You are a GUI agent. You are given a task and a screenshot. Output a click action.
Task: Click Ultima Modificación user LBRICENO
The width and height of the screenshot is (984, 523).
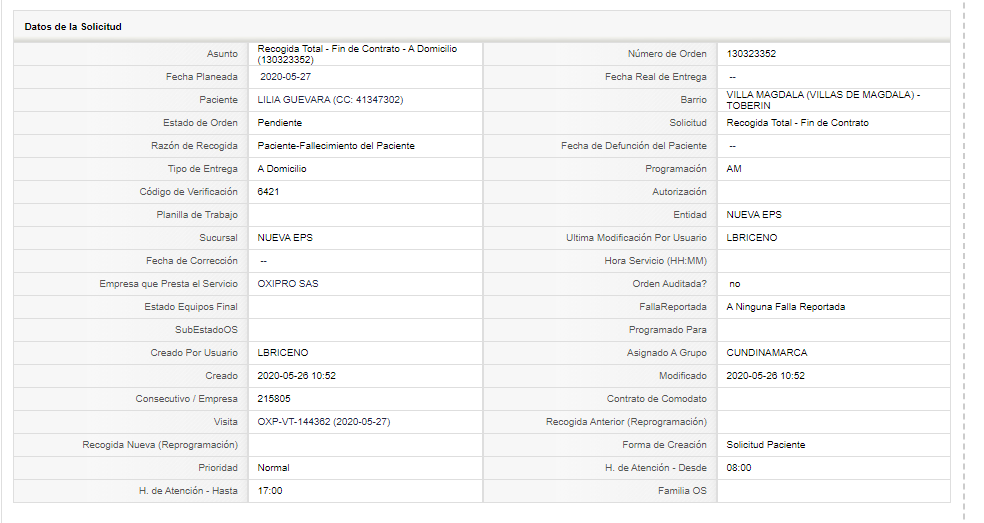tap(752, 238)
